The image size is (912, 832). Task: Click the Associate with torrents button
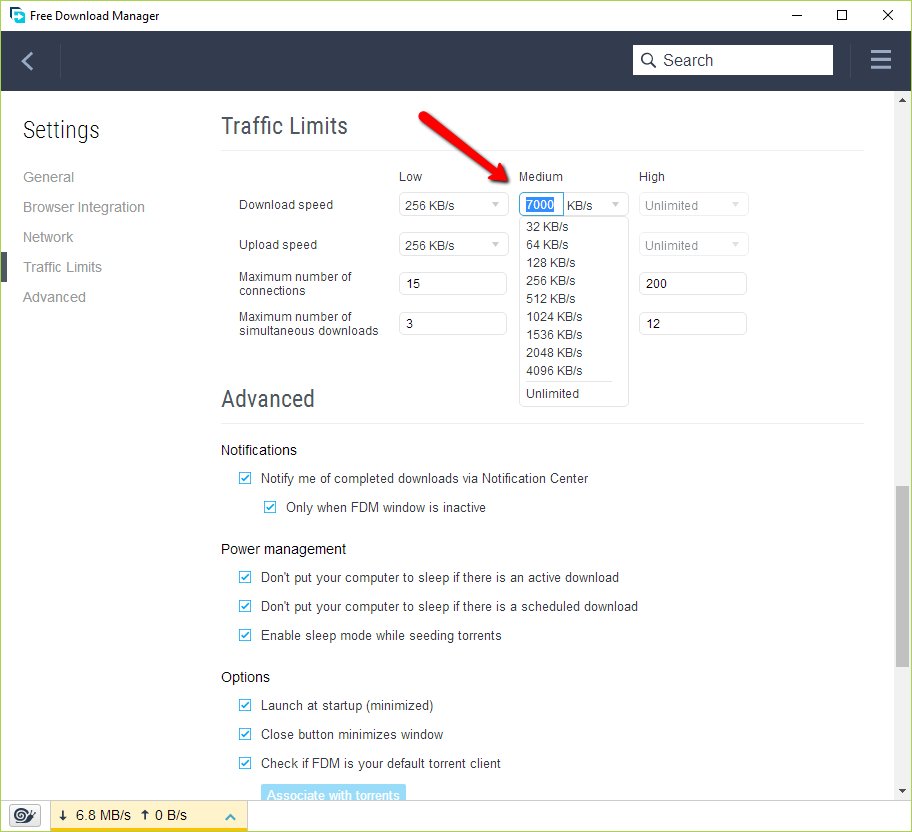[333, 793]
